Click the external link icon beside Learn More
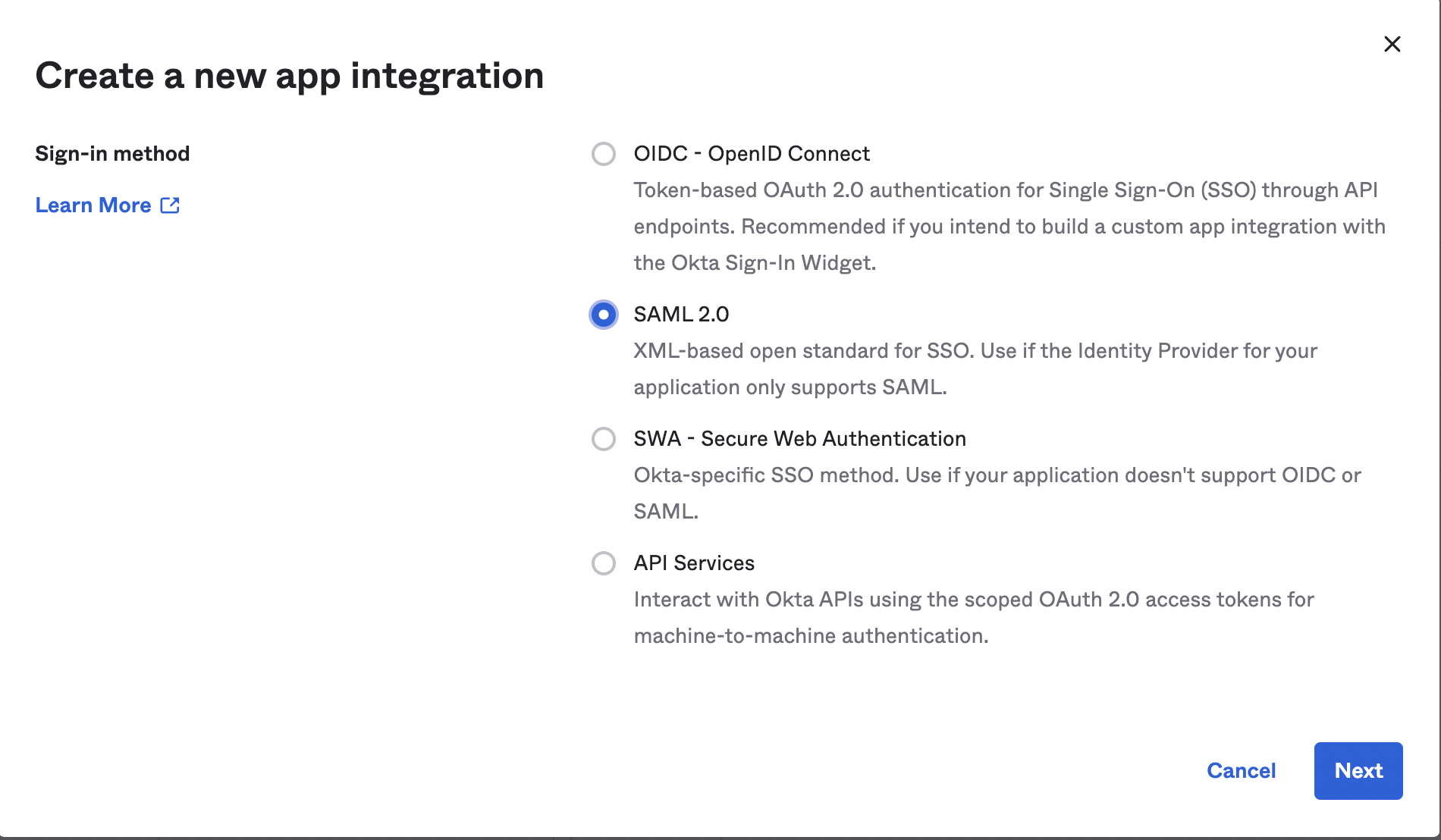This screenshot has height=840, width=1441. pyautogui.click(x=170, y=205)
